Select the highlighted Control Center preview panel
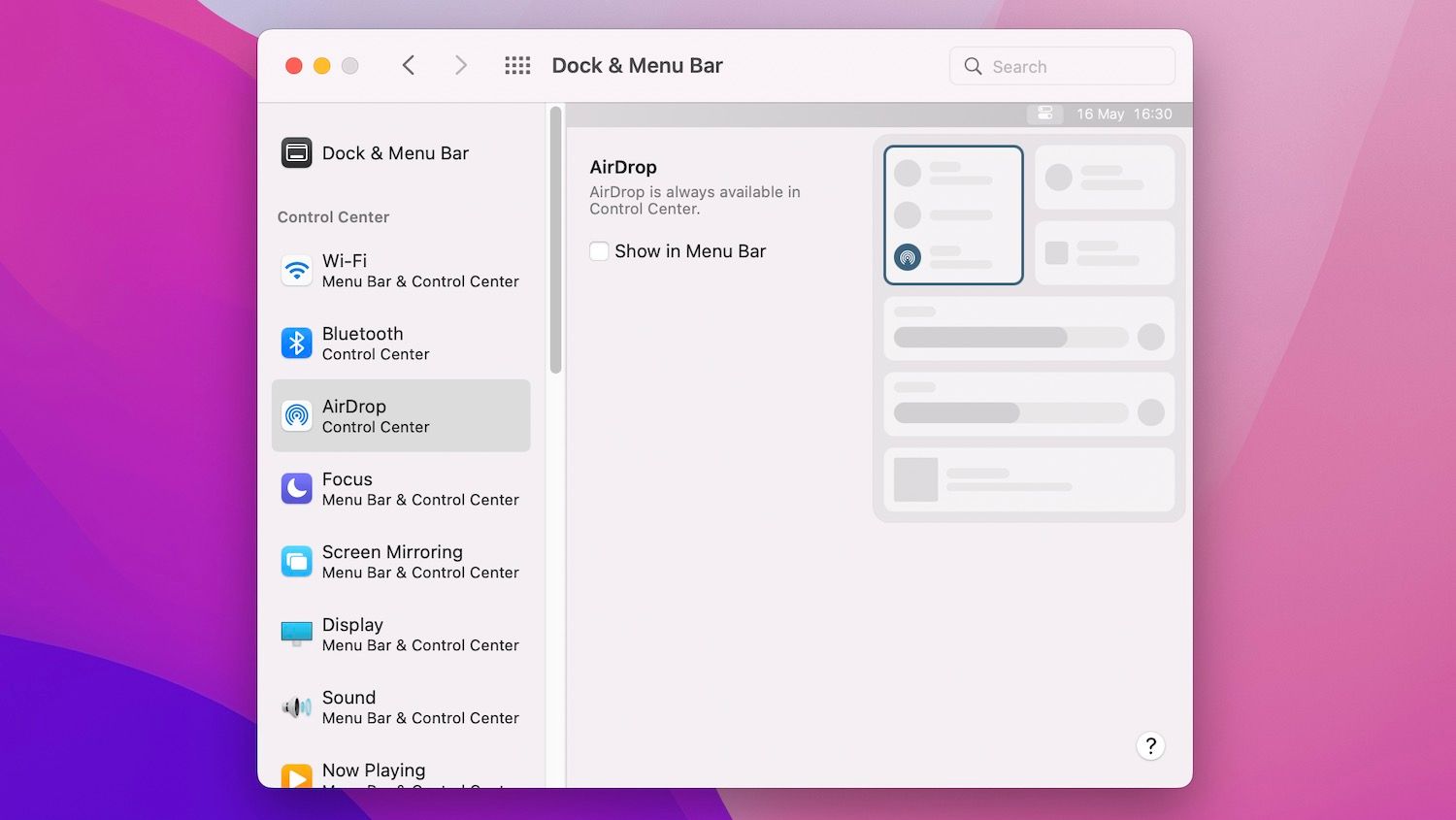The height and width of the screenshot is (820, 1456). click(x=953, y=214)
